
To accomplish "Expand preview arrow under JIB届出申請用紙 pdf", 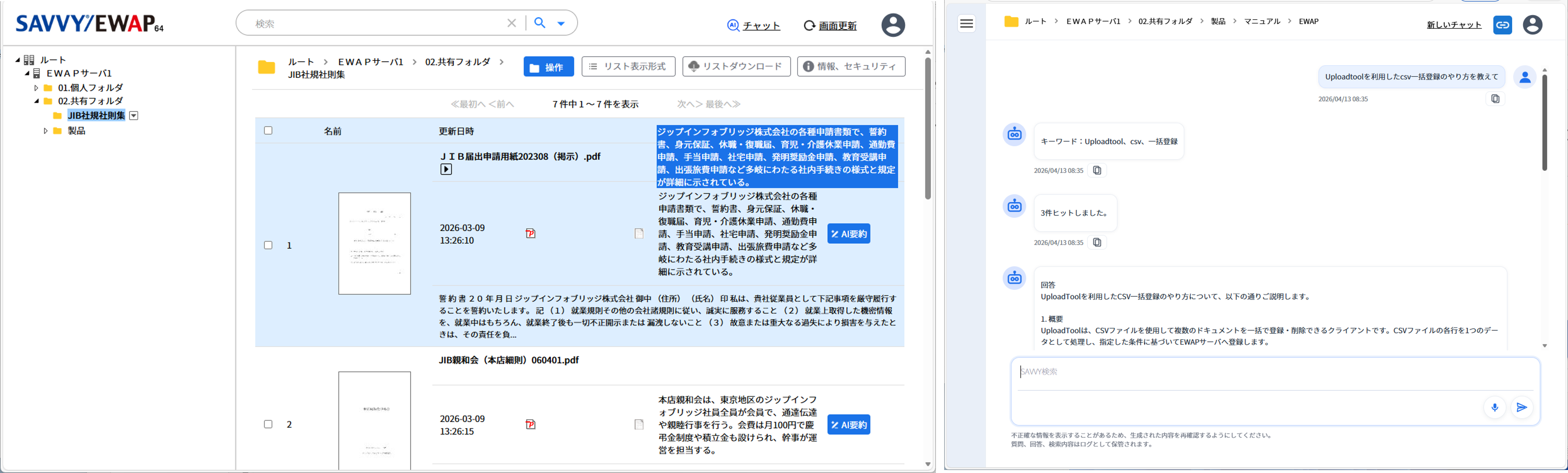I will (446, 169).
